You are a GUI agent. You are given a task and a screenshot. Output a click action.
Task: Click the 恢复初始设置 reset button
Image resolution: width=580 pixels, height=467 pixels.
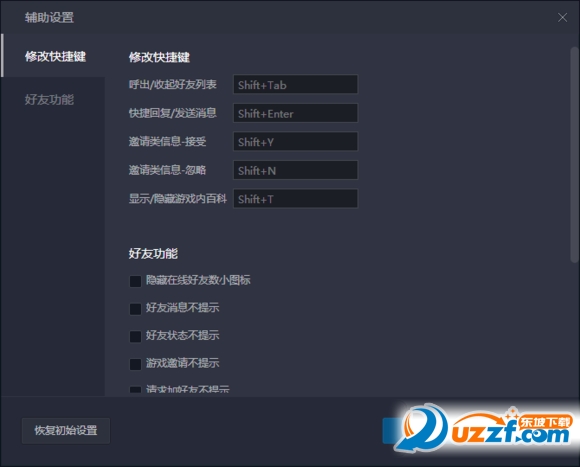[x=66, y=430]
